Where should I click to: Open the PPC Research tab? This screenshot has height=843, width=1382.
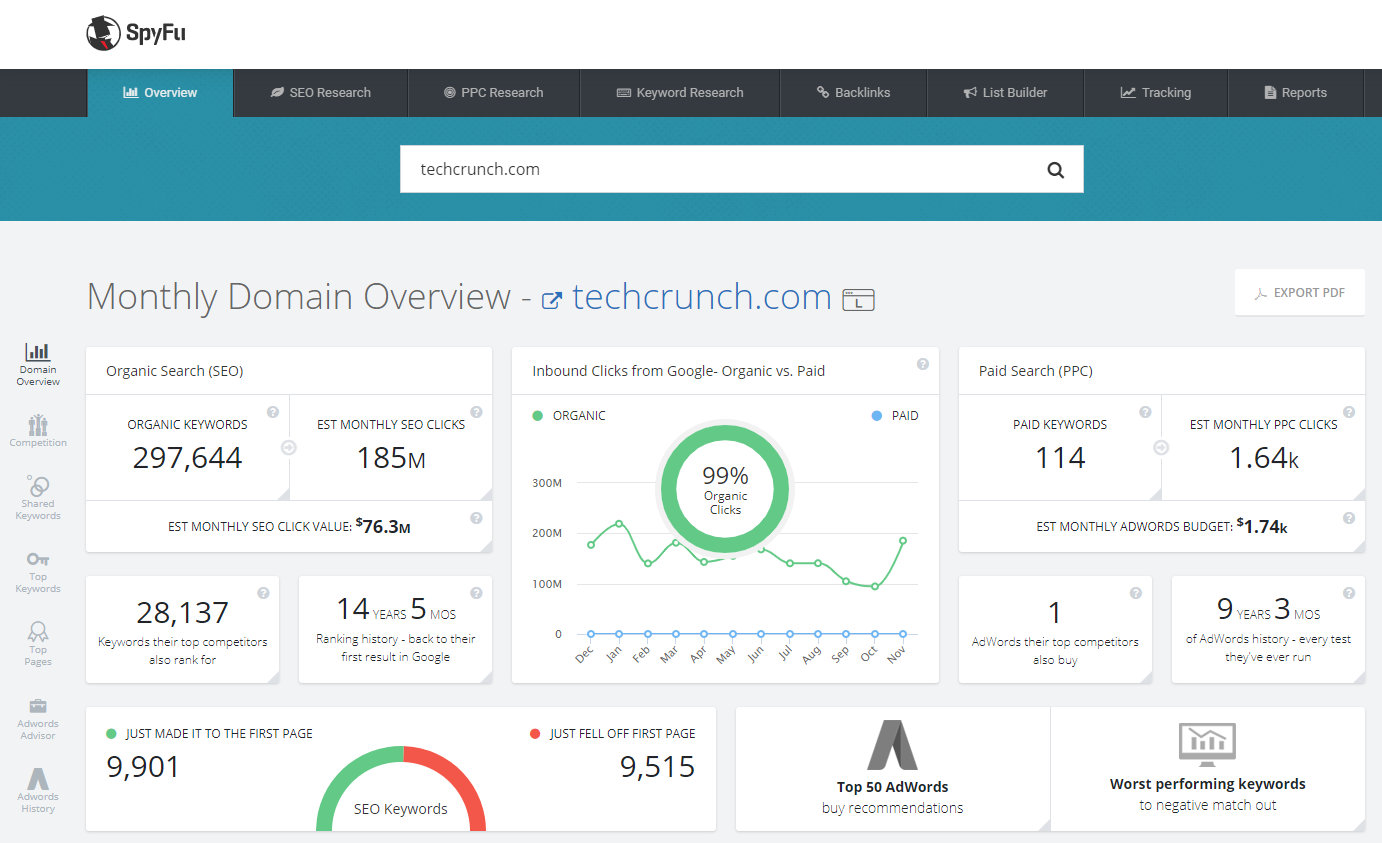[x=494, y=93]
